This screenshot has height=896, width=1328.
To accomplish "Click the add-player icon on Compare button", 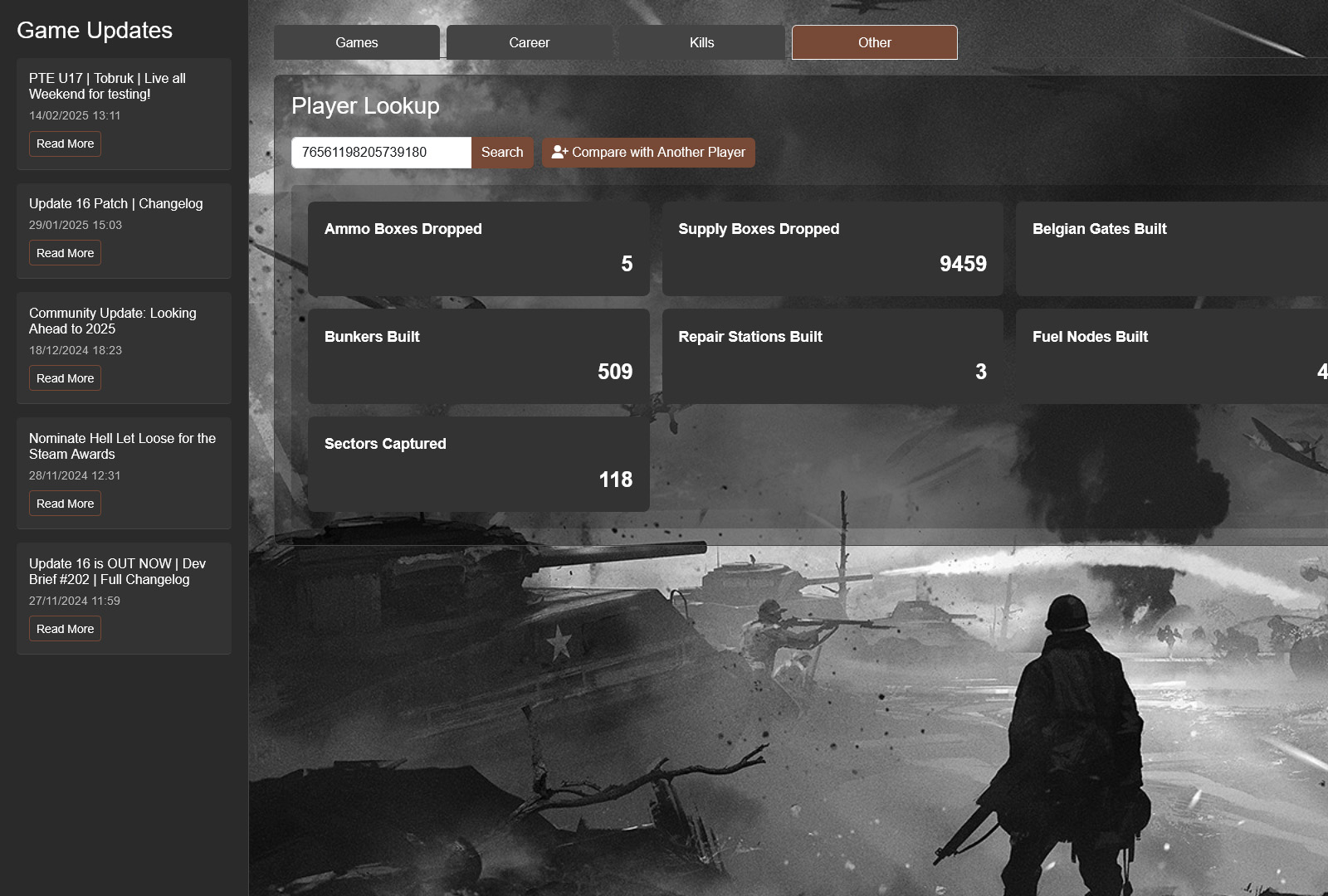I will click(x=559, y=153).
